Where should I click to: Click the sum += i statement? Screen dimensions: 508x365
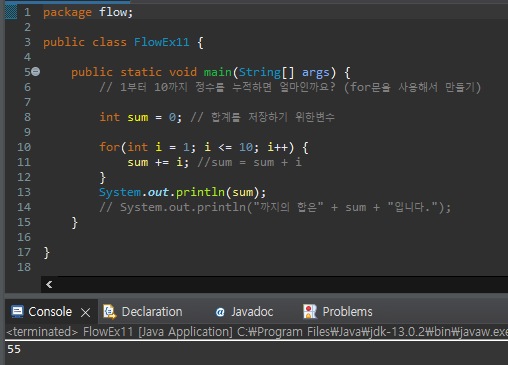(158, 162)
